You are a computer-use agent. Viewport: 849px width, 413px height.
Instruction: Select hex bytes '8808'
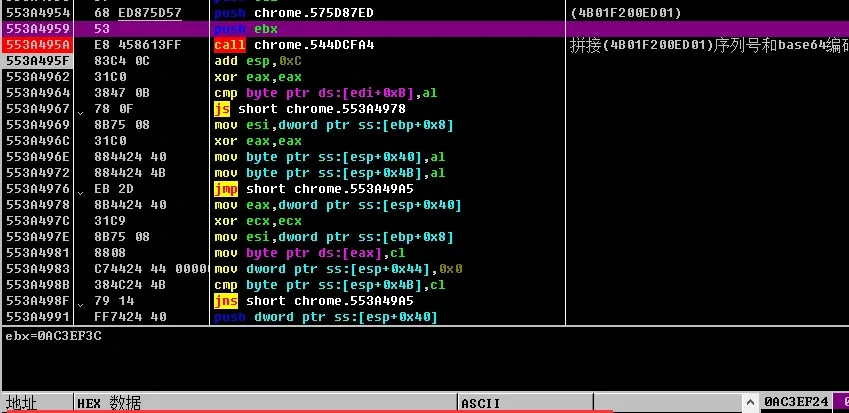pos(110,253)
